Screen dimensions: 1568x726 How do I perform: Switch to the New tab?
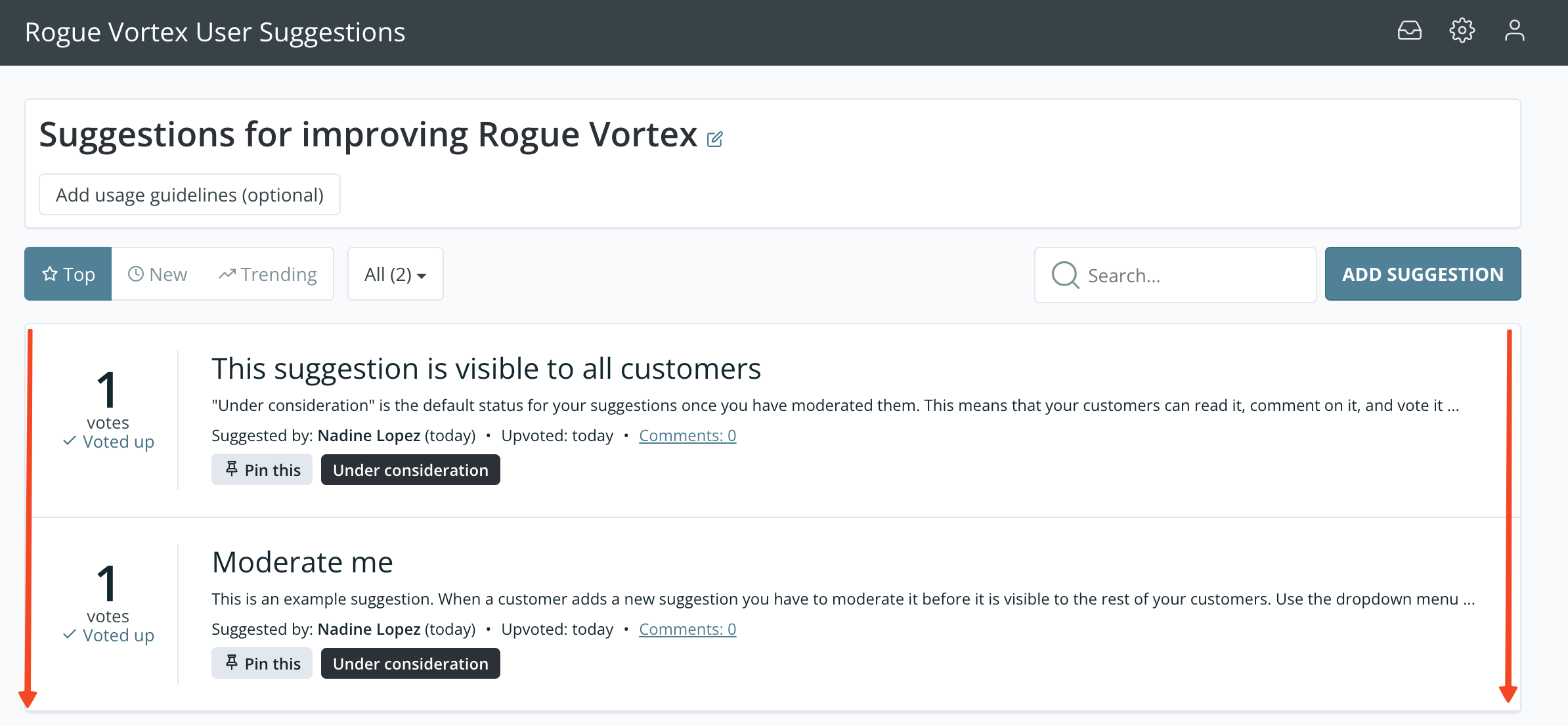[x=158, y=274]
